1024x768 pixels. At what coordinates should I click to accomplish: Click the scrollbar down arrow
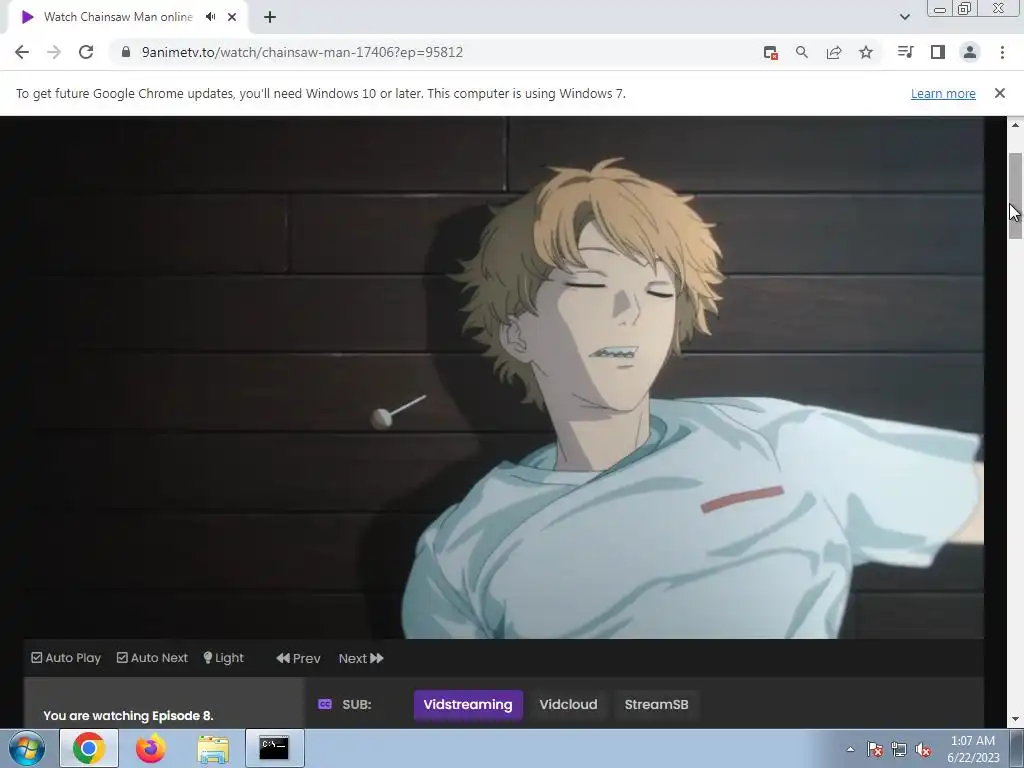(1015, 720)
